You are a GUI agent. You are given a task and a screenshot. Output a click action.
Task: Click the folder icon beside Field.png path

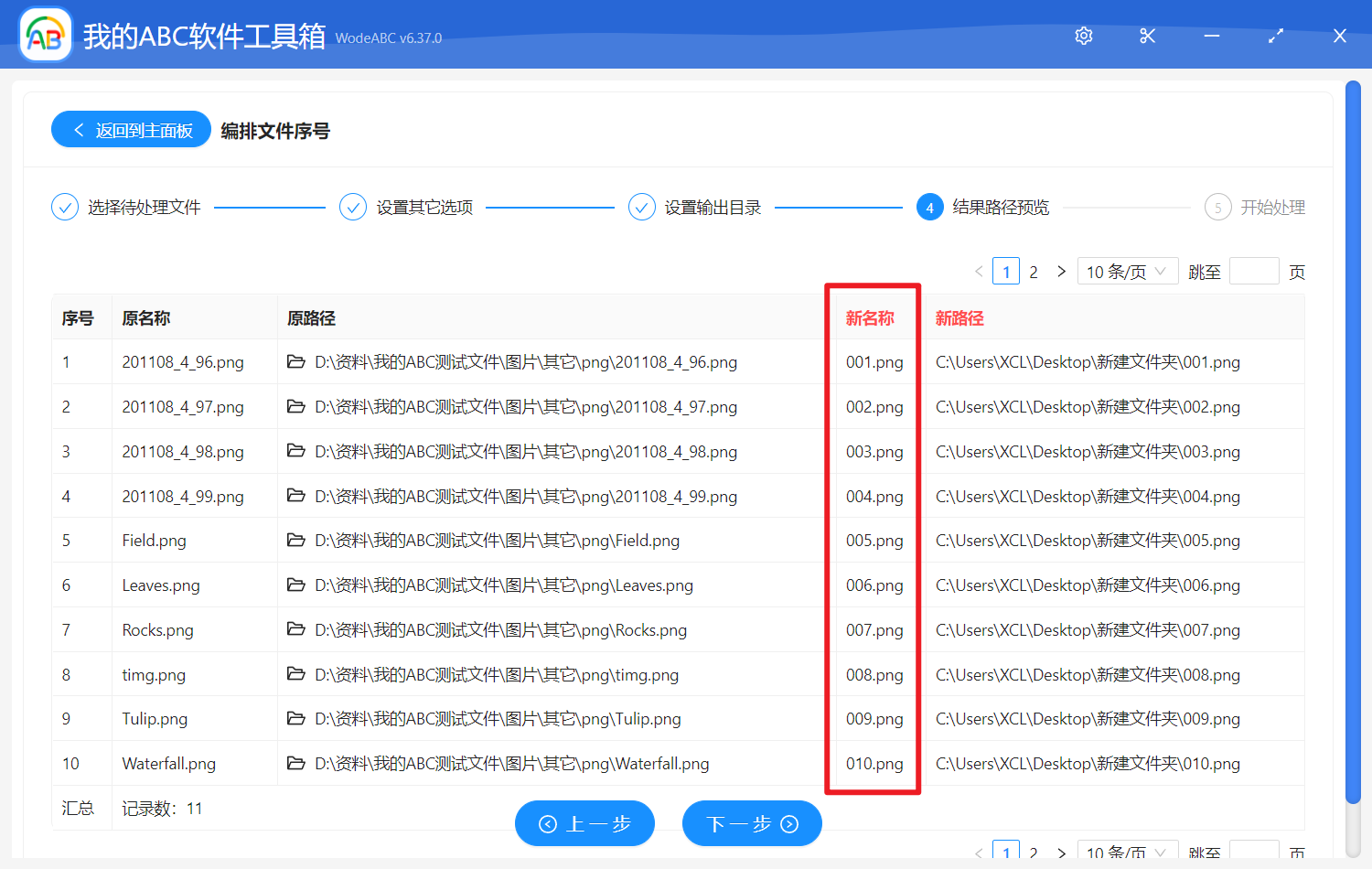[x=295, y=541]
